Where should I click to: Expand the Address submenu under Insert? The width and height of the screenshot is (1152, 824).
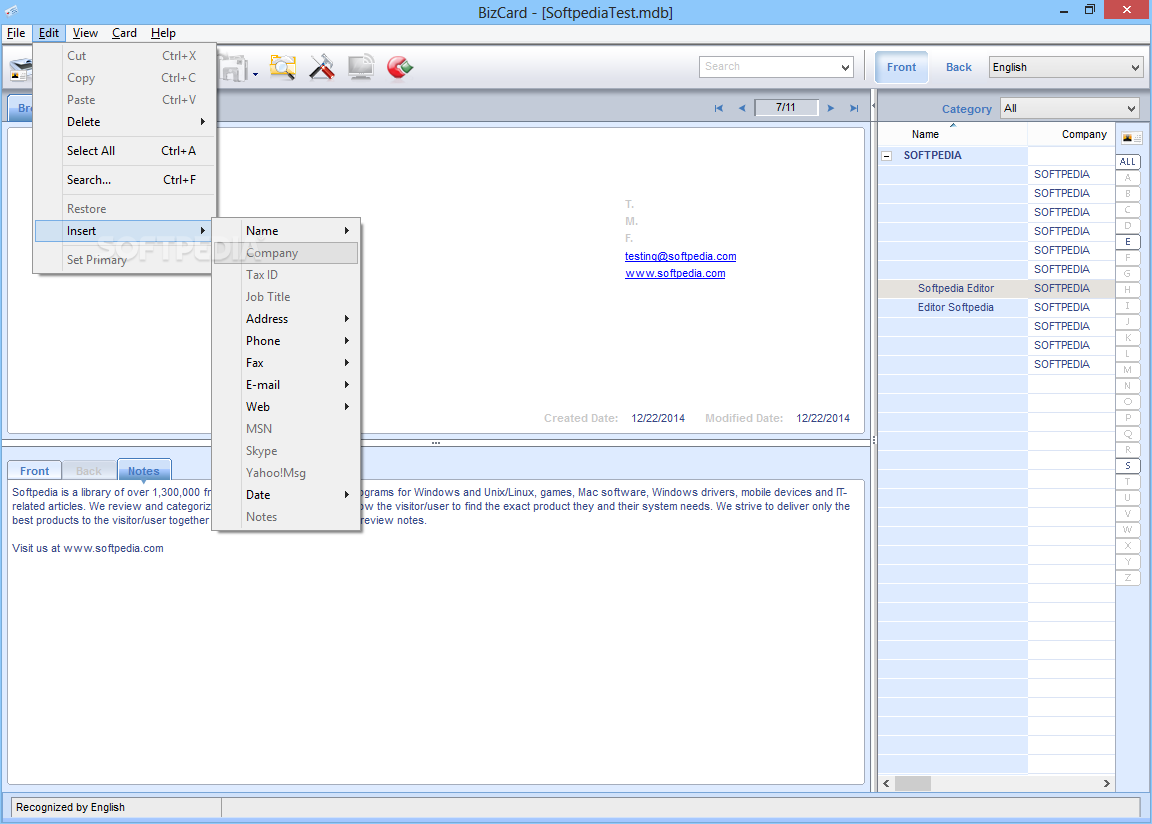point(287,319)
